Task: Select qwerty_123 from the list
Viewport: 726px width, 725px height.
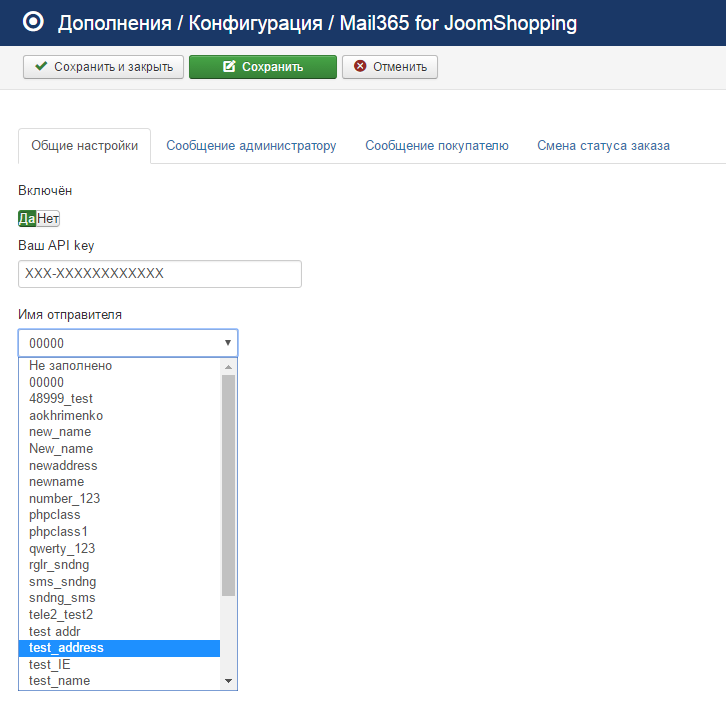Action: coord(119,548)
